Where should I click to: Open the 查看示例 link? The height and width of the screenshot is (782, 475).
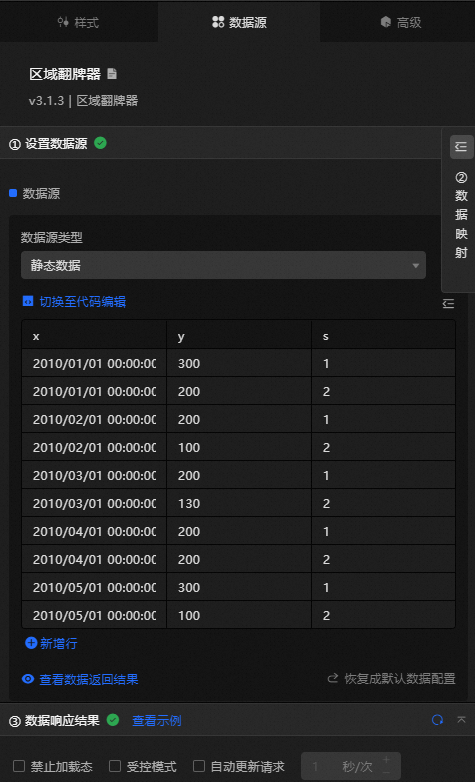click(157, 720)
